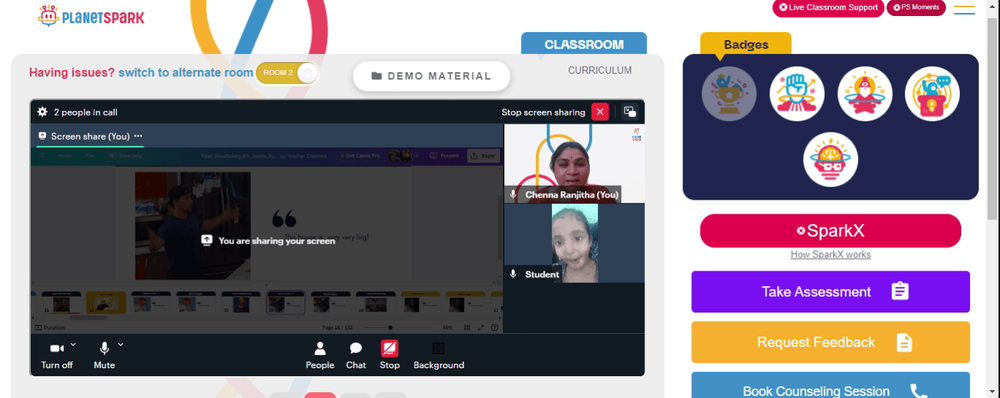The height and width of the screenshot is (398, 1000).
Task: Open the Chat panel
Action: click(356, 355)
